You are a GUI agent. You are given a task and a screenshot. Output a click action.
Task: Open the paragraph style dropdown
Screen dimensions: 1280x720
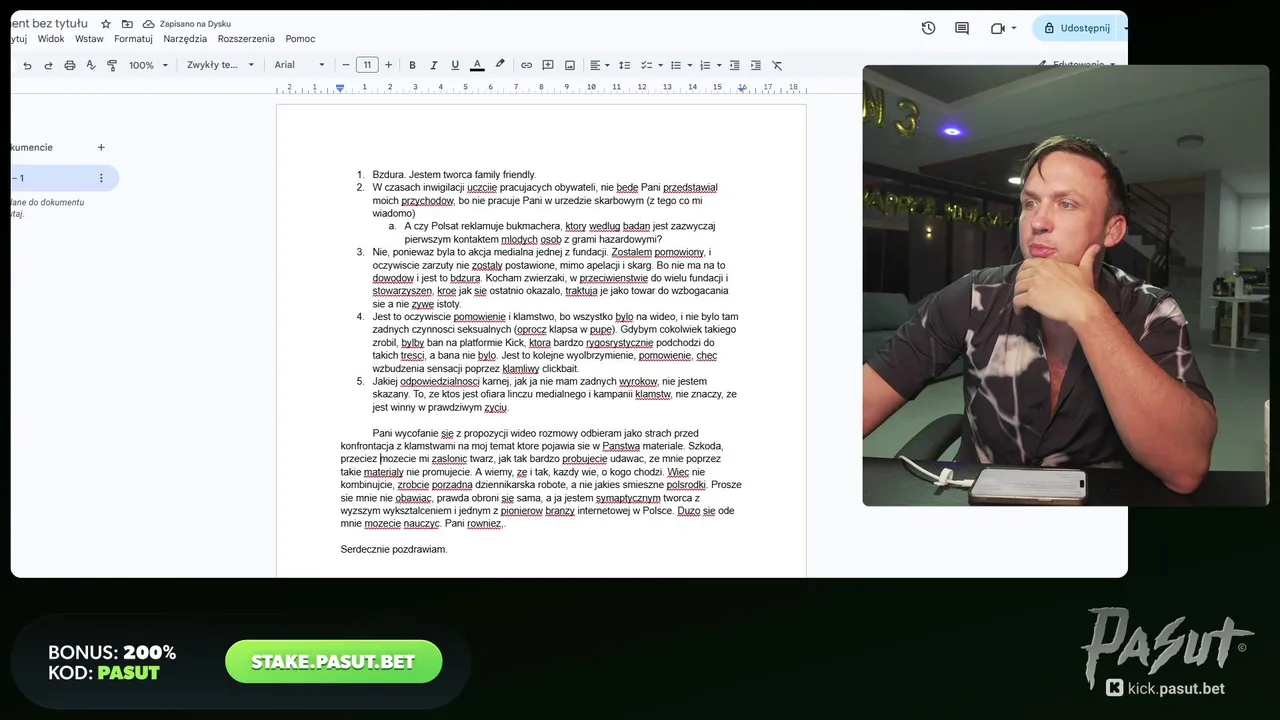(221, 65)
